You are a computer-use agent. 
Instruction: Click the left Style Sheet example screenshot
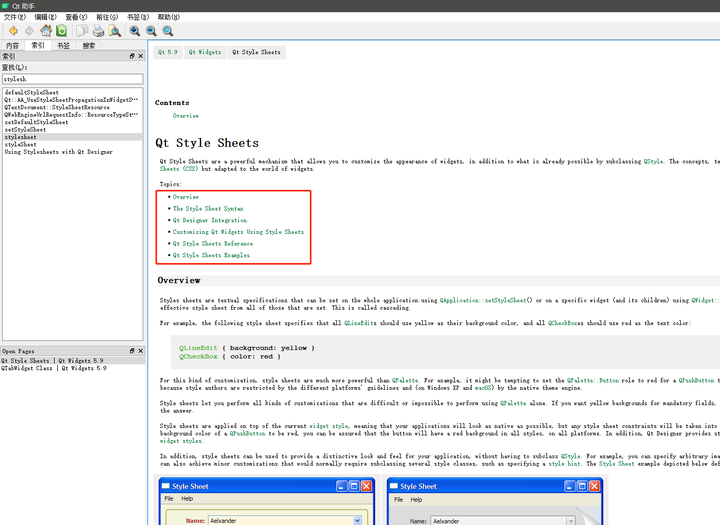click(267, 501)
